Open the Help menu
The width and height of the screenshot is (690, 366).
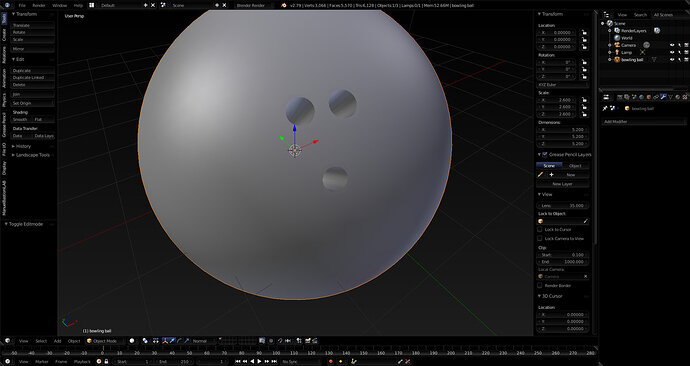pyautogui.click(x=78, y=5)
